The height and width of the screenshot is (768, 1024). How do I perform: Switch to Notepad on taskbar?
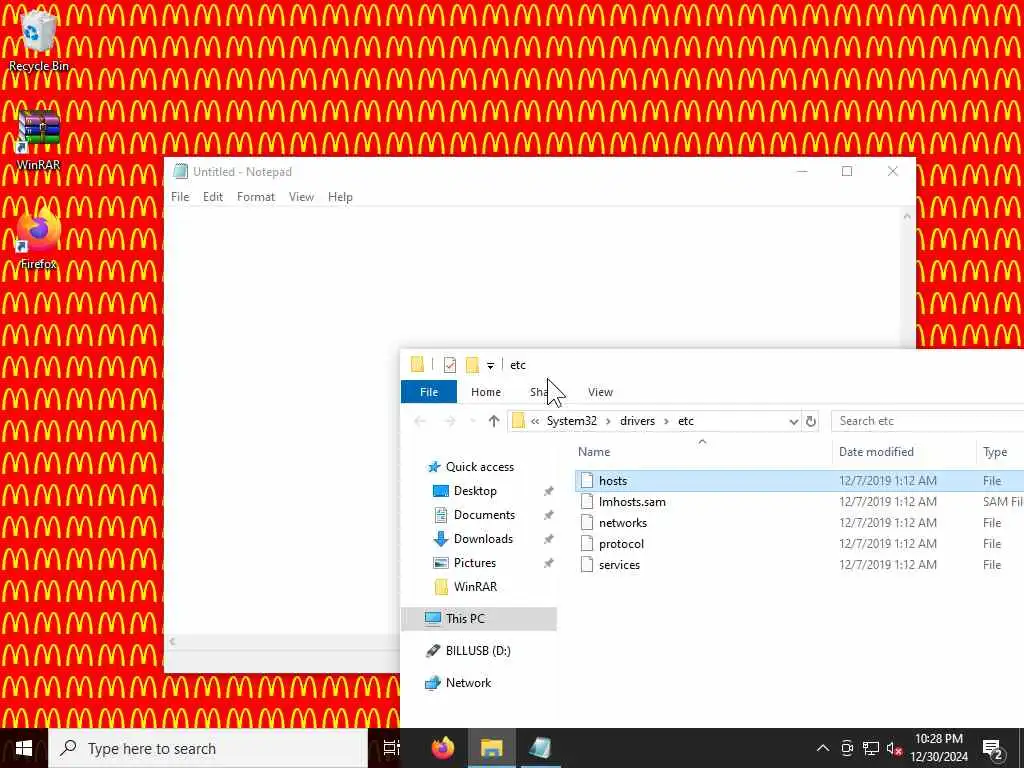click(540, 748)
